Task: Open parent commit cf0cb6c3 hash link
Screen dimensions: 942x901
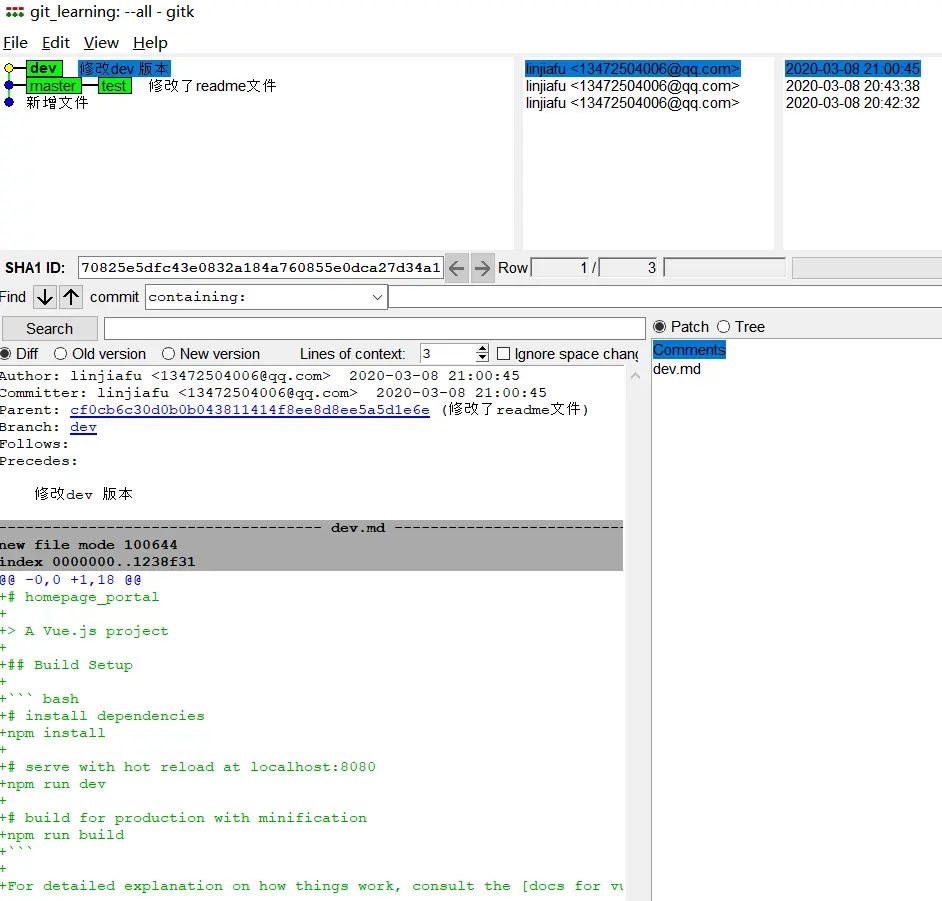Action: (x=250, y=410)
